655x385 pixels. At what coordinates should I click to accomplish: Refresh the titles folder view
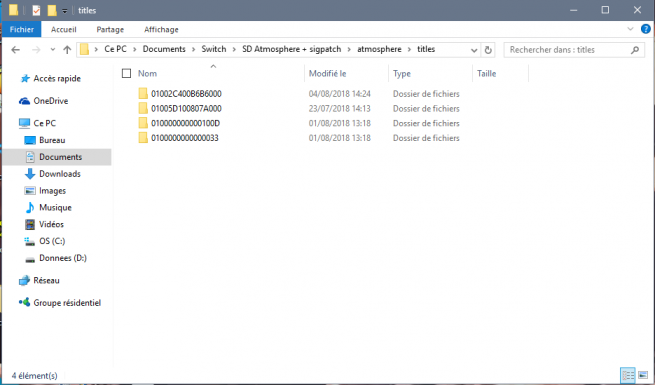pos(488,50)
